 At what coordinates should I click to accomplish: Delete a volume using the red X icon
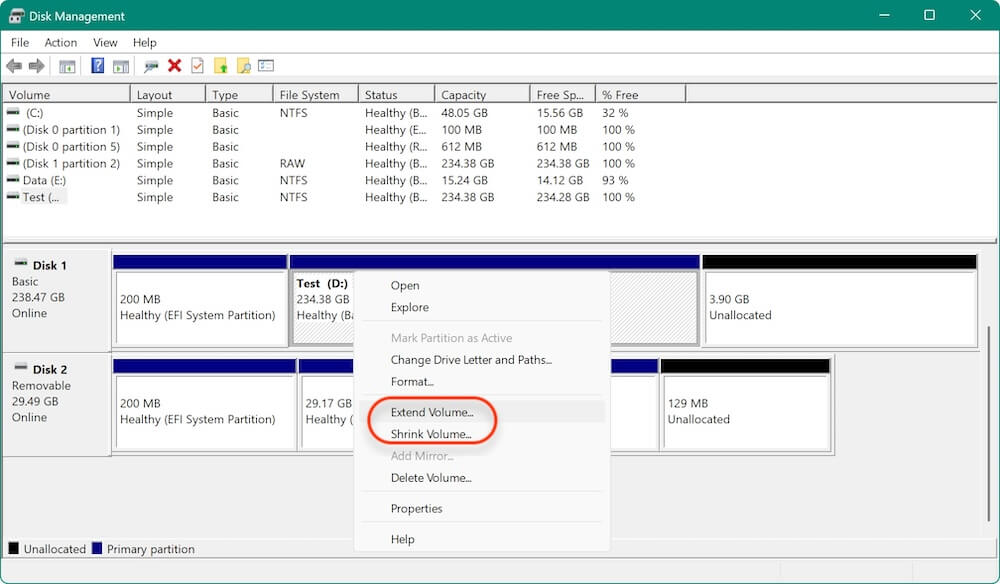coord(175,65)
